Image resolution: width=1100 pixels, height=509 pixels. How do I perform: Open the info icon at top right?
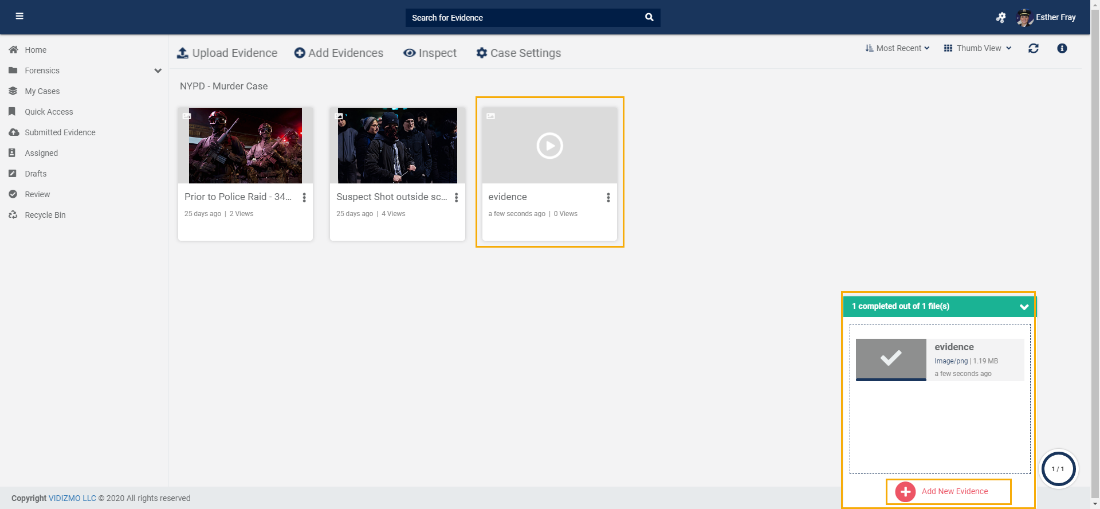click(x=1062, y=48)
